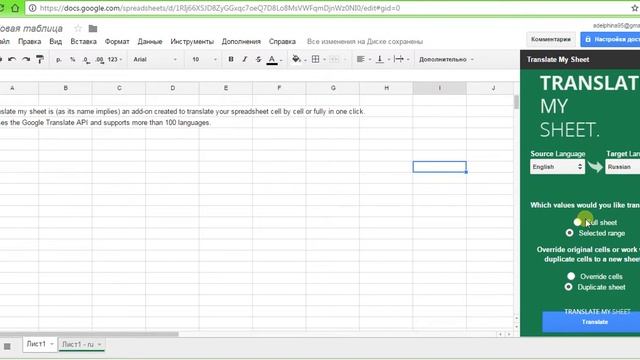The width and height of the screenshot is (640, 360).
Task: Format cell as currency (р.)
Action: 59,60
